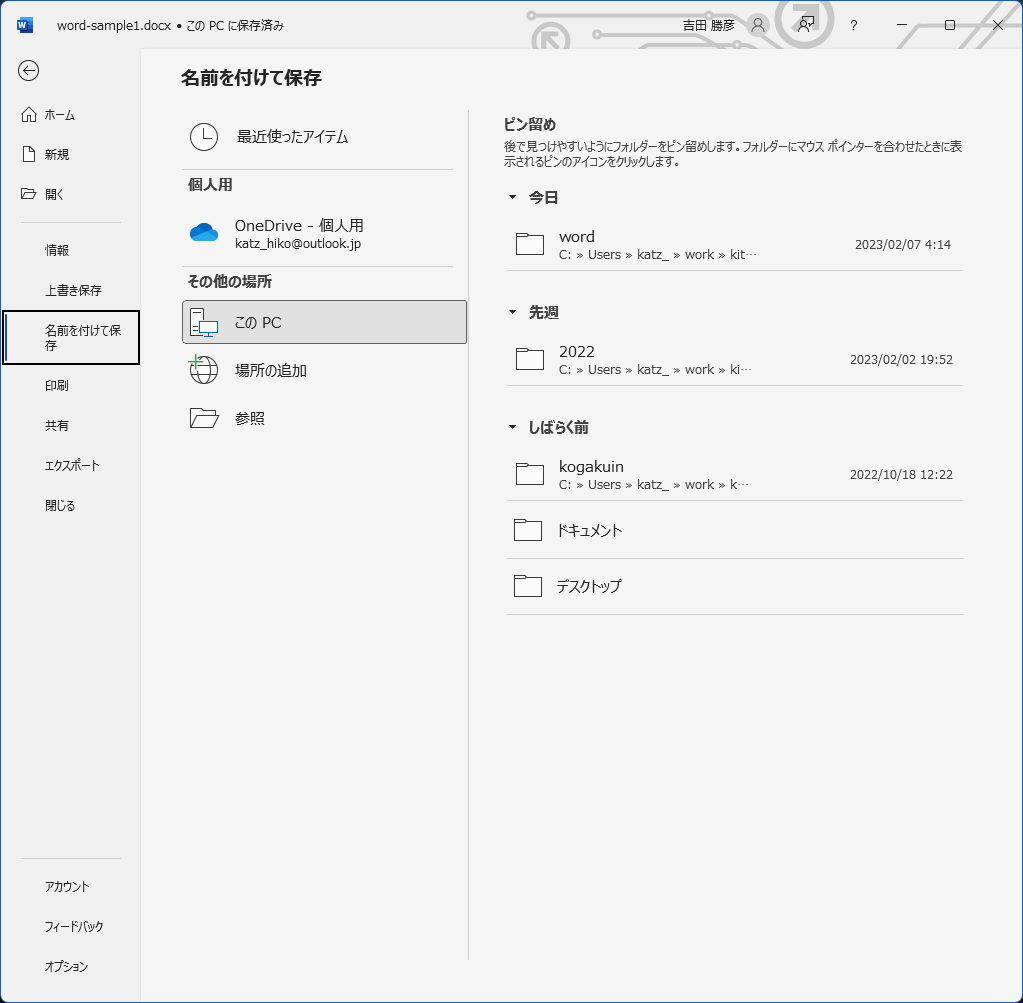The image size is (1023, 1003).
Task: Open help with the question mark icon
Action: pyautogui.click(x=853, y=25)
